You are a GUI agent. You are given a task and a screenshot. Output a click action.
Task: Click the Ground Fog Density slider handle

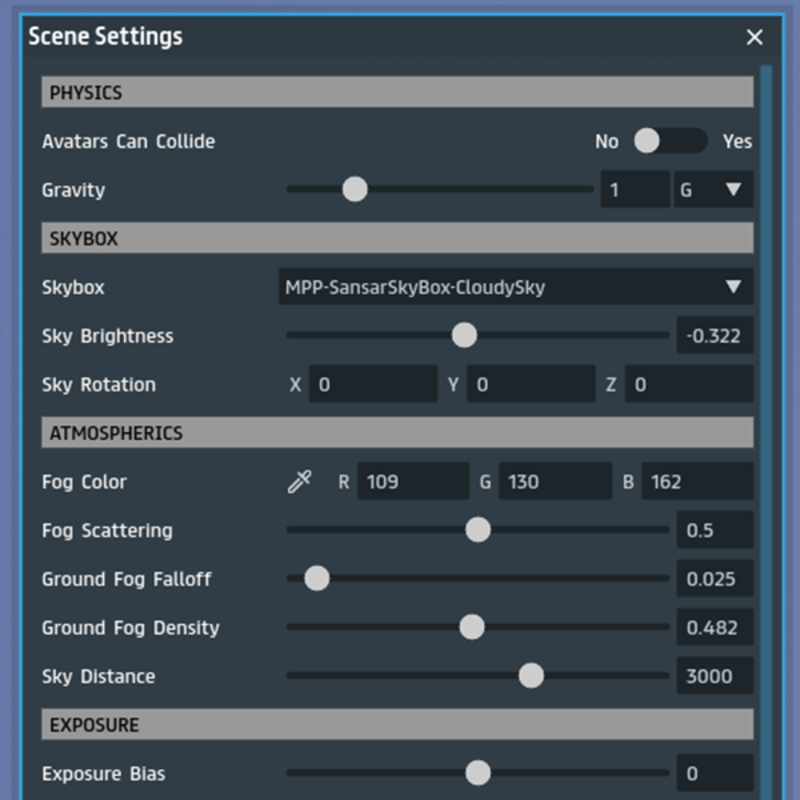click(472, 628)
